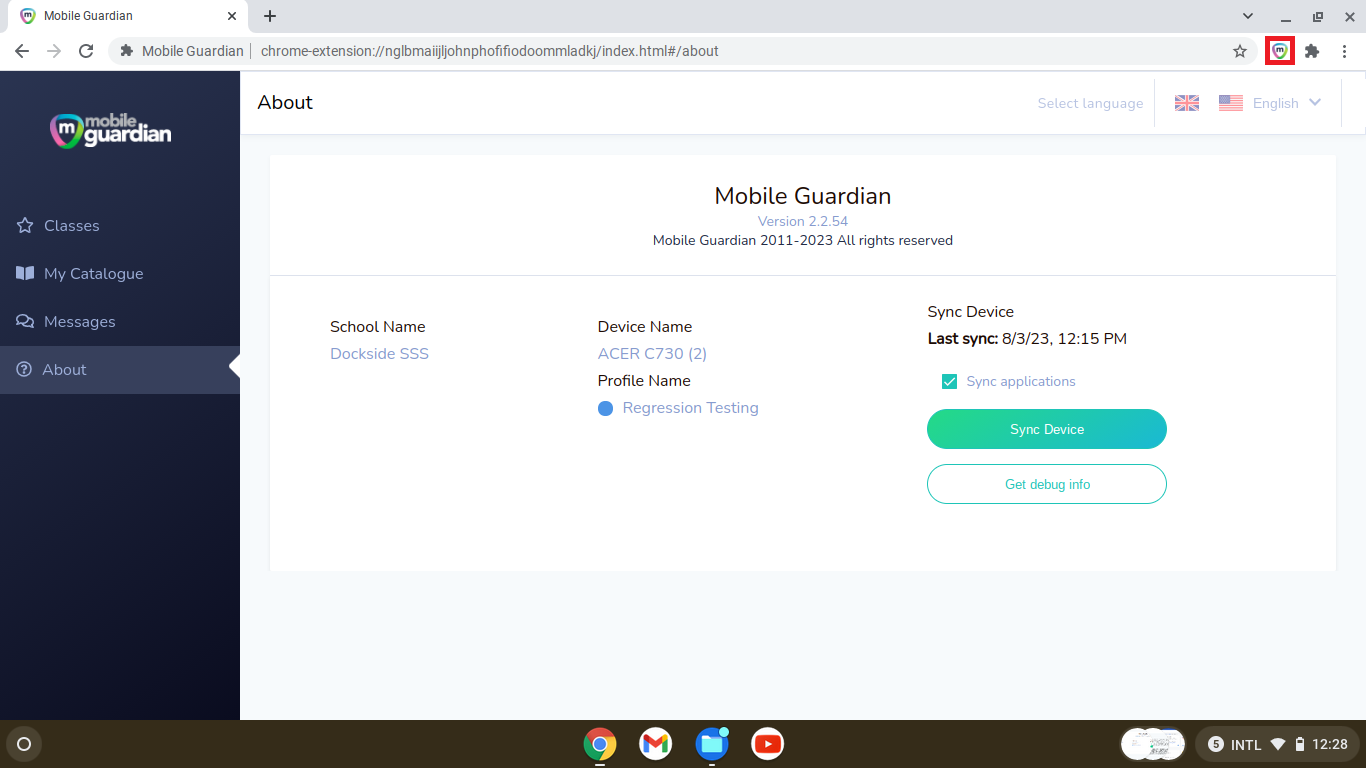Click the question mark icon beside About
The width and height of the screenshot is (1366, 768).
(24, 370)
